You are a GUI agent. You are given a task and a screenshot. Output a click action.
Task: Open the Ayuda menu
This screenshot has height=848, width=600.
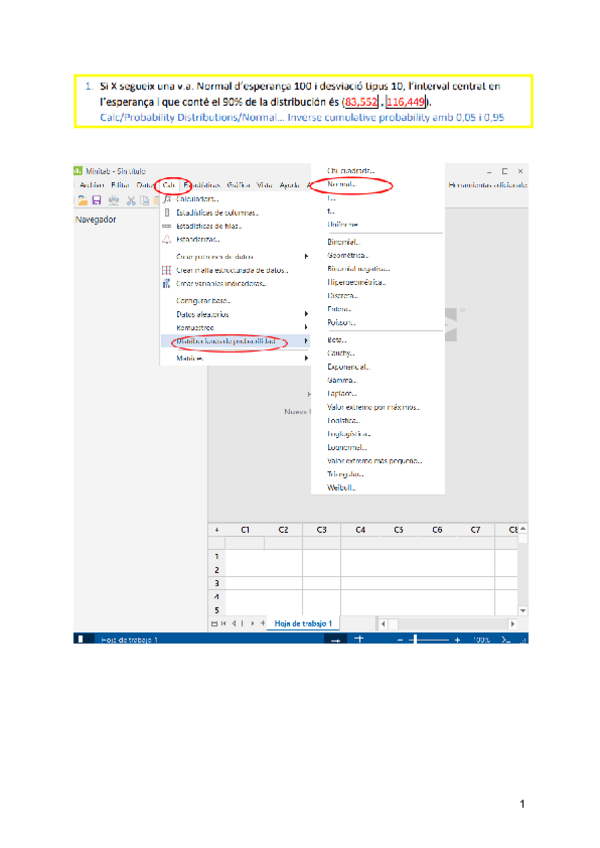[289, 185]
